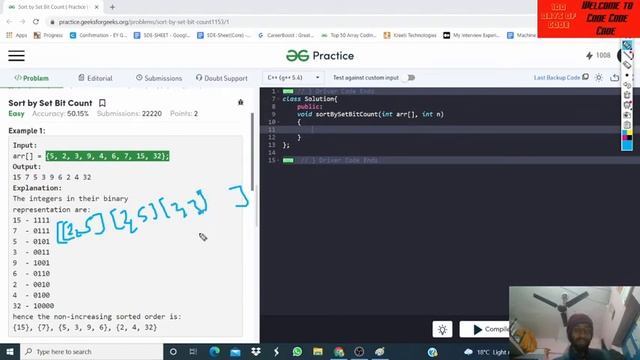Image resolution: width=640 pixels, height=360 pixels.
Task: Open a new browser tab
Action: click(112, 7)
